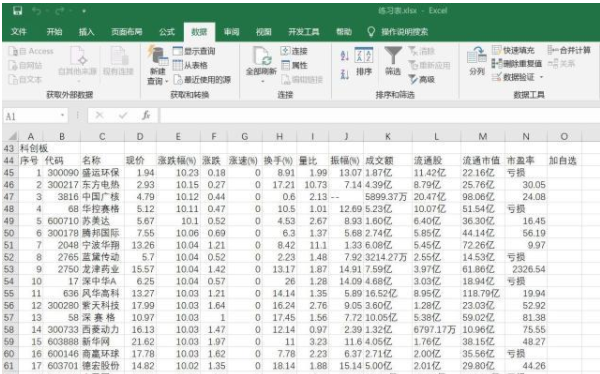Click the cell with 中国广核
This screenshot has height=374, width=600.
(x=102, y=197)
